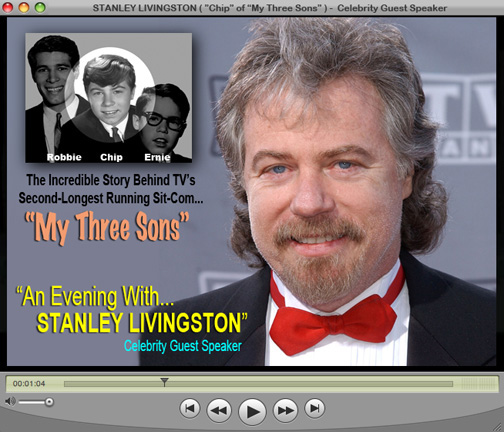Close the window with the red button
Screen dimensions: 504x432
click(8, 7)
